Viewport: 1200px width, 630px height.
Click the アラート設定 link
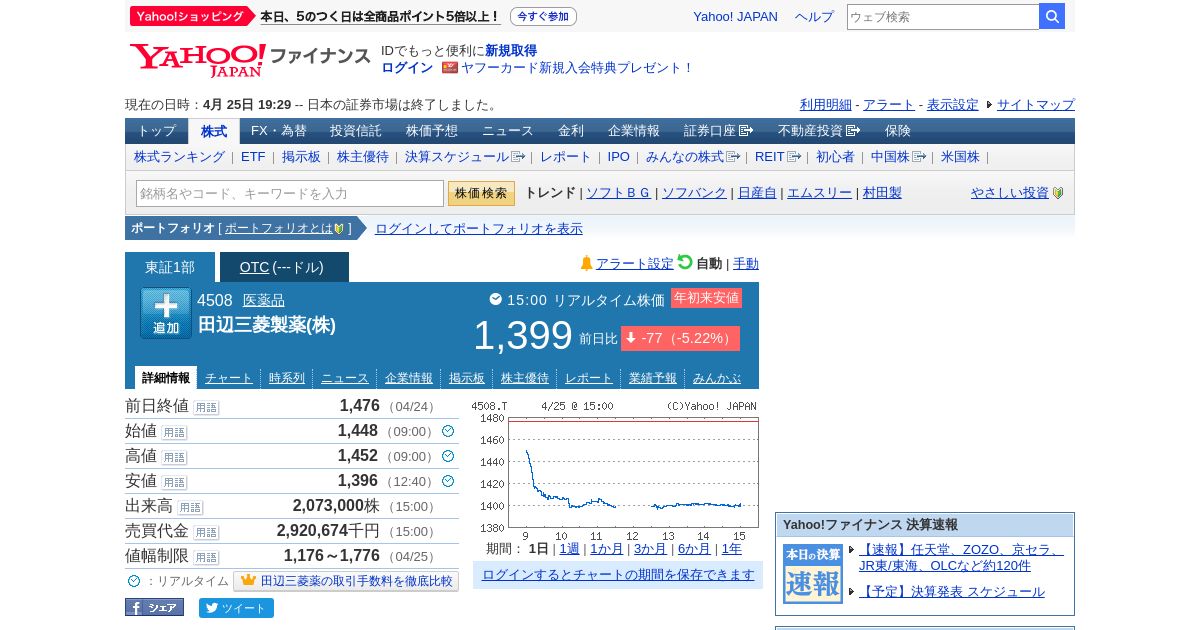(x=635, y=263)
